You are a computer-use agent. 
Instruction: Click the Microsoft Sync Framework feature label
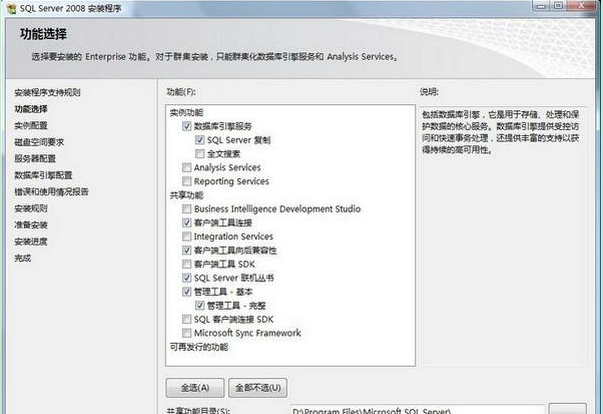point(247,333)
